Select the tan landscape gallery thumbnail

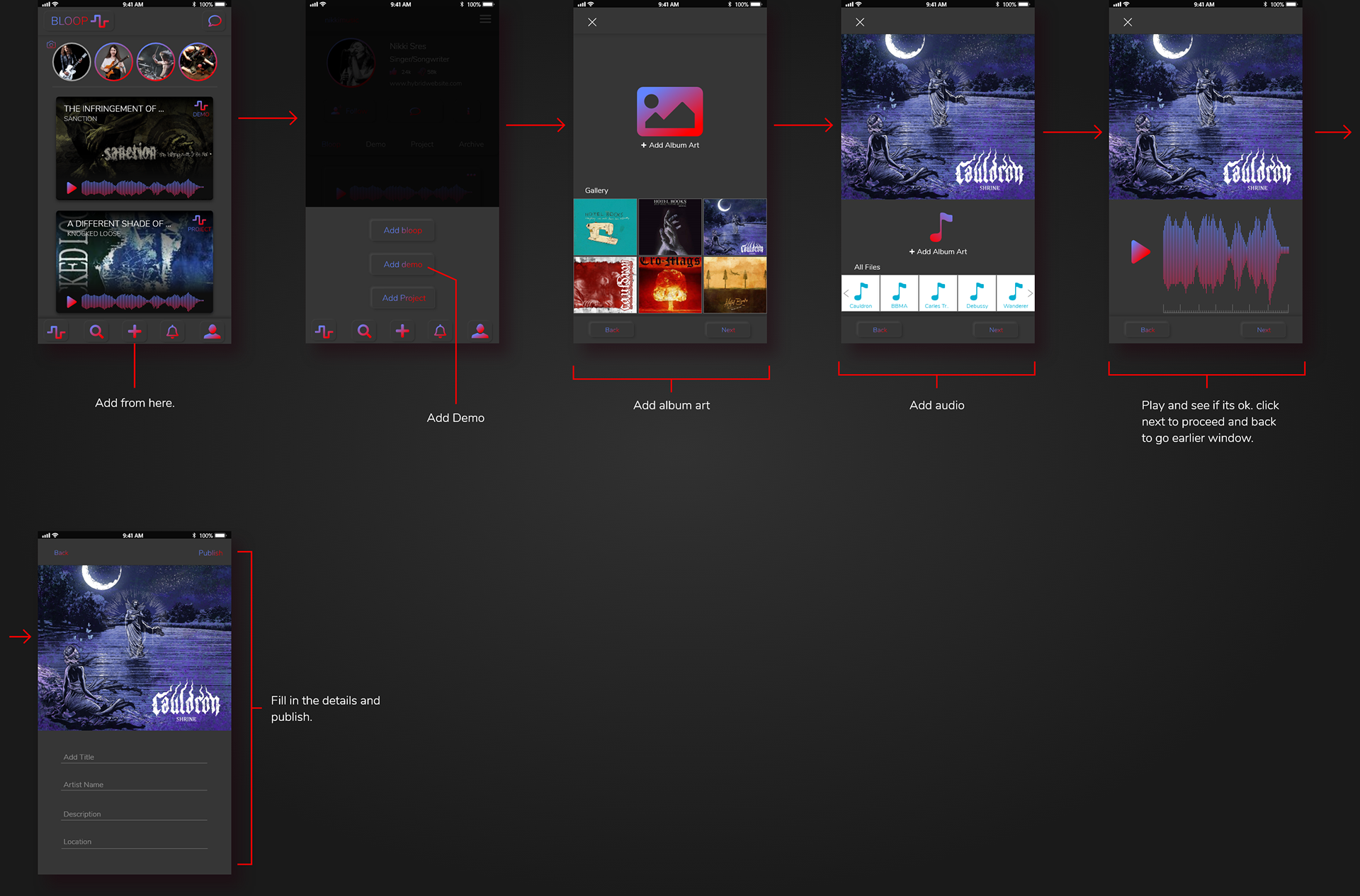point(735,285)
